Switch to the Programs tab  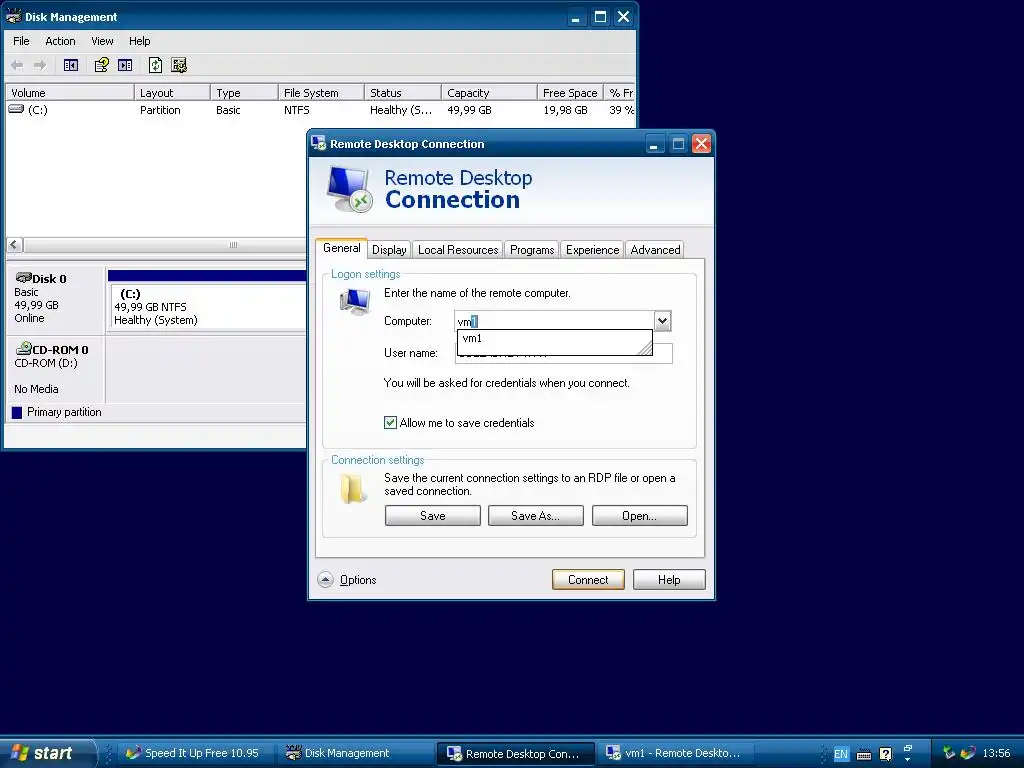pyautogui.click(x=532, y=249)
